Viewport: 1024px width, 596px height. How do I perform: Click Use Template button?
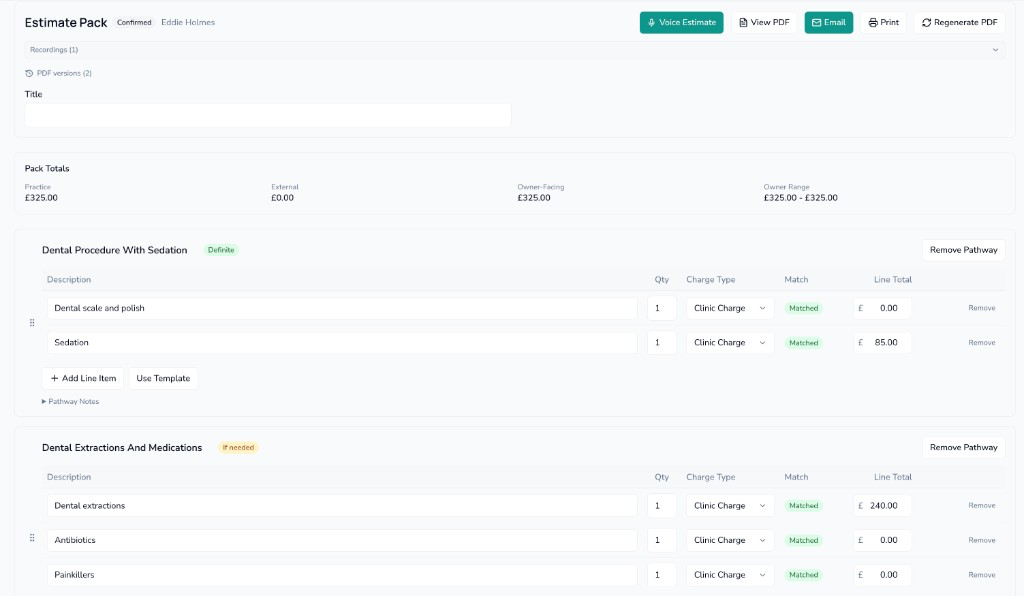(163, 379)
